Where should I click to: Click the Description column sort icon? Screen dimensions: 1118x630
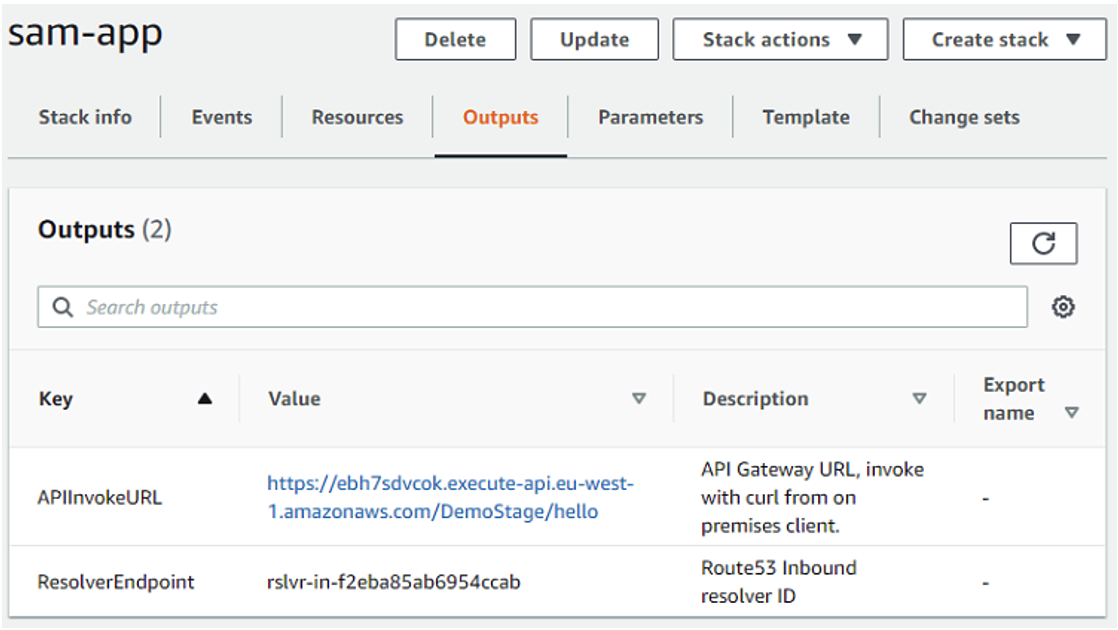click(919, 398)
